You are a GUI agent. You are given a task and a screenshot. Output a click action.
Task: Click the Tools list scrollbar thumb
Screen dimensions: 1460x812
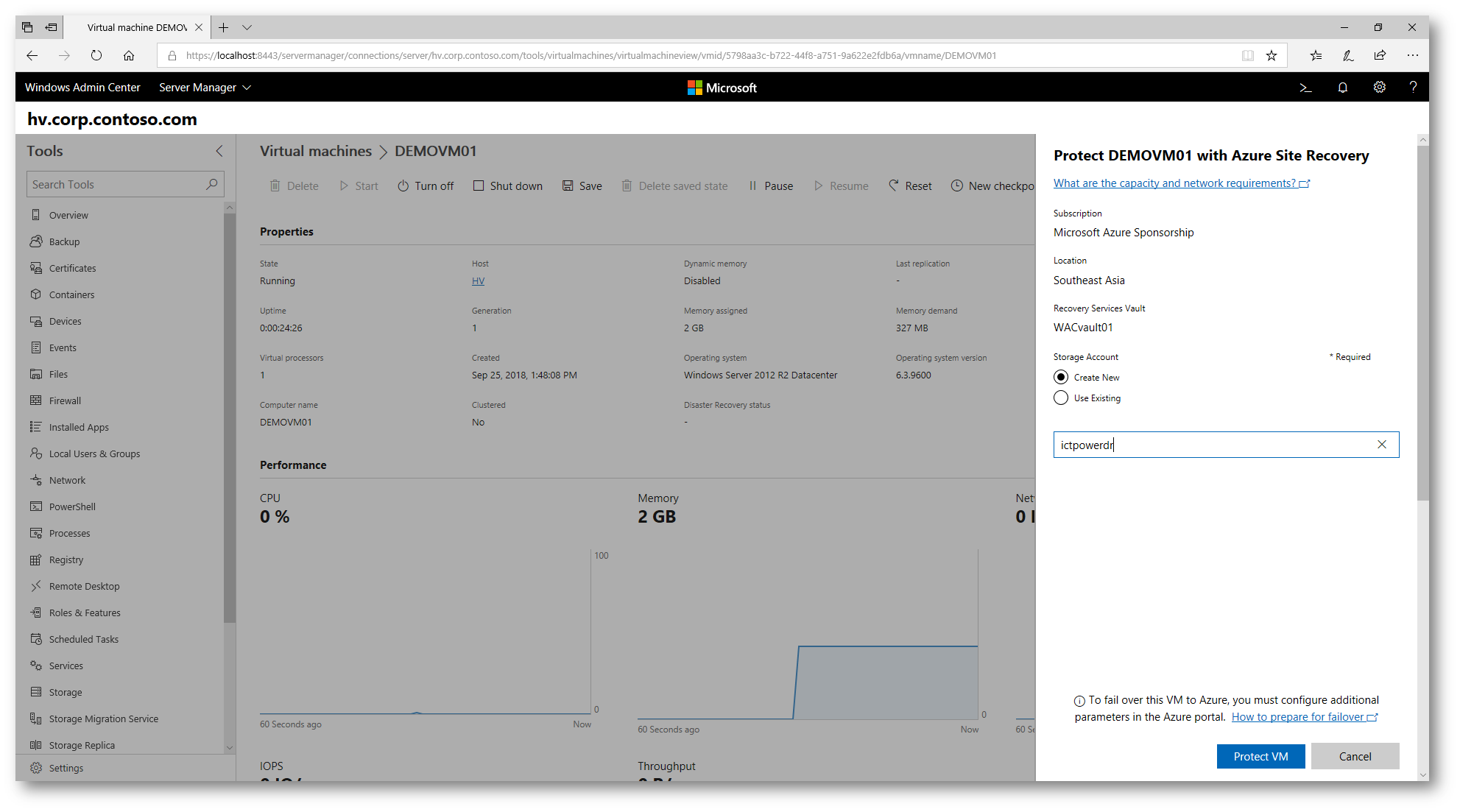click(230, 417)
